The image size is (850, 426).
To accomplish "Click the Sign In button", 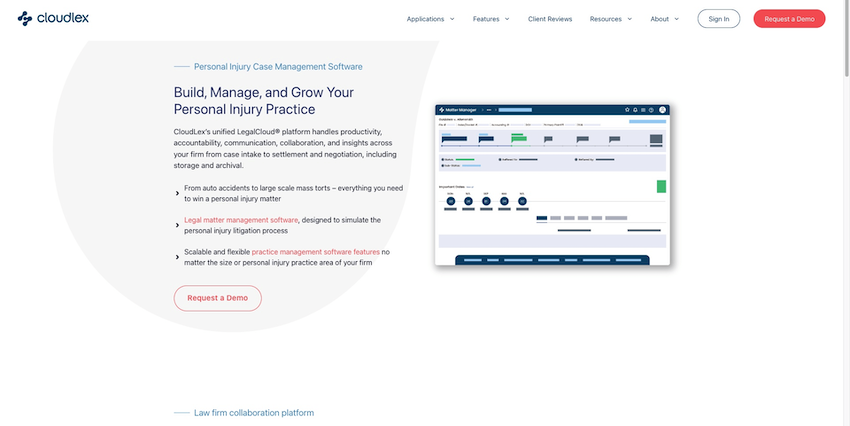I will (x=719, y=18).
